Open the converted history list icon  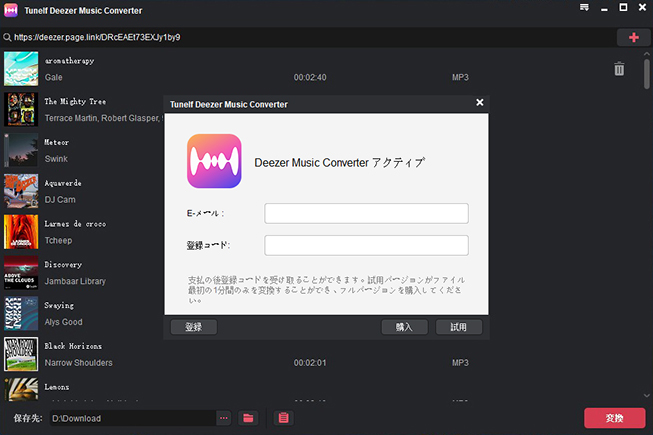[284, 418]
